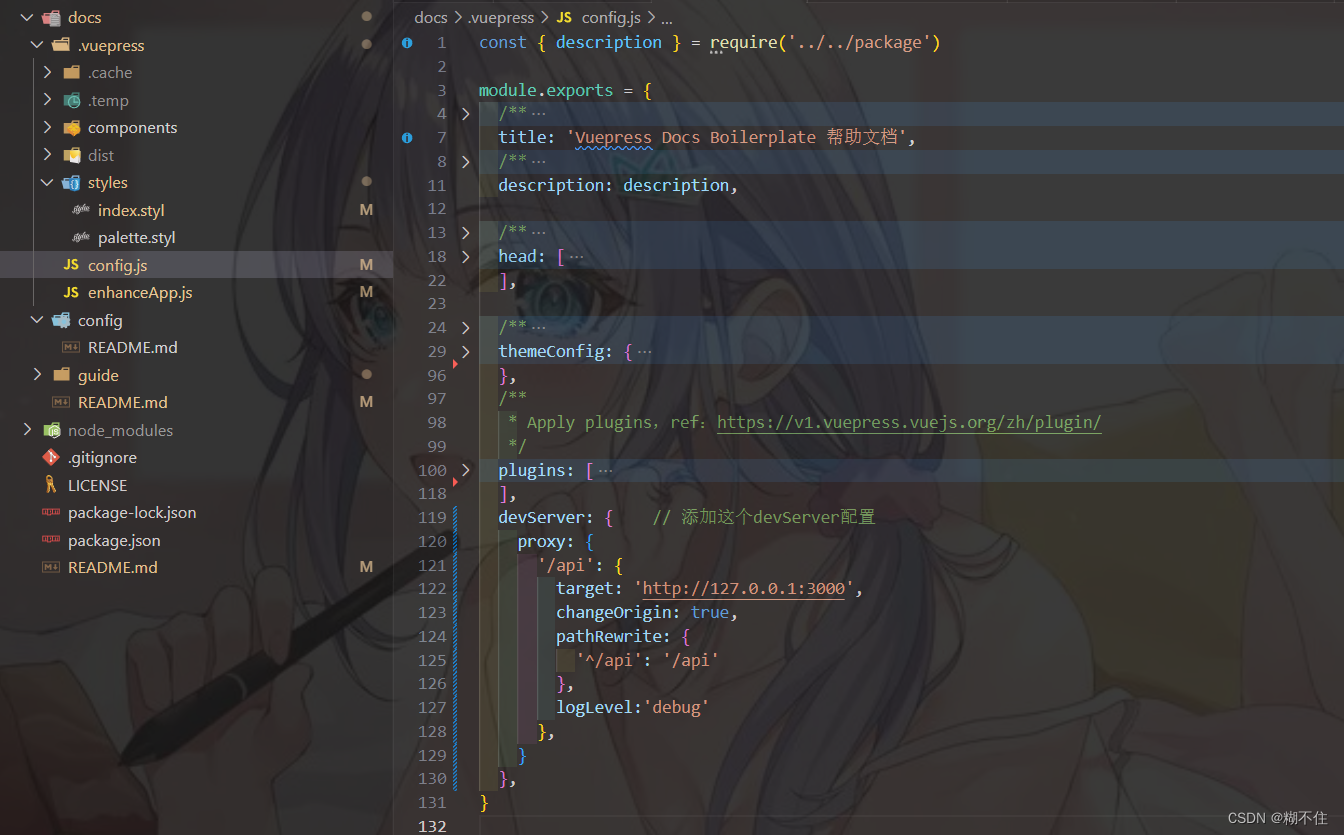Screen dimensions: 1344x835
Task: Expand the .temp folder chevron
Action: [x=47, y=100]
